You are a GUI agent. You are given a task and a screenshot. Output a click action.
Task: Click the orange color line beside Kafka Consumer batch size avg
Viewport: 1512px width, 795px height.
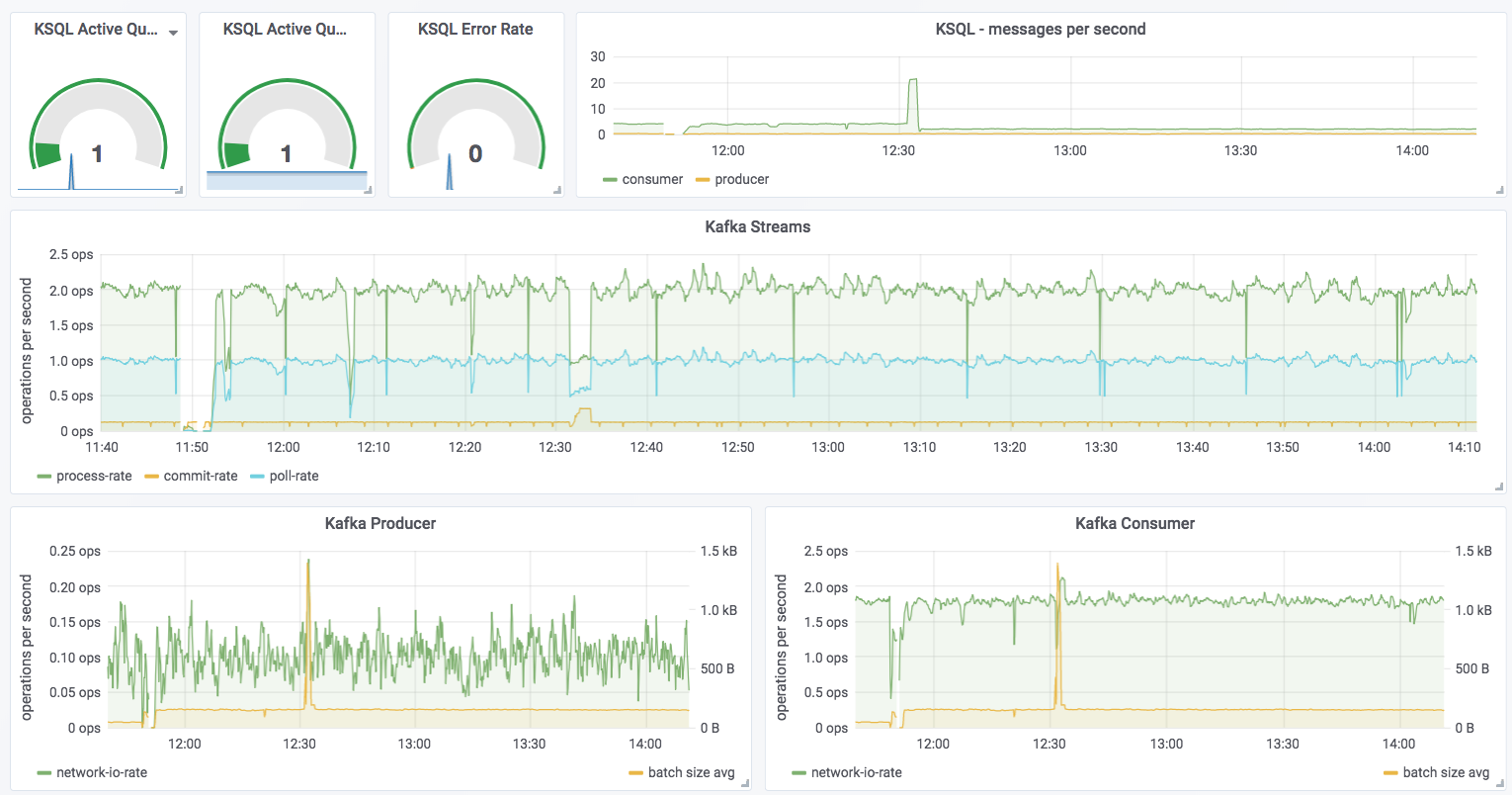(x=1390, y=773)
